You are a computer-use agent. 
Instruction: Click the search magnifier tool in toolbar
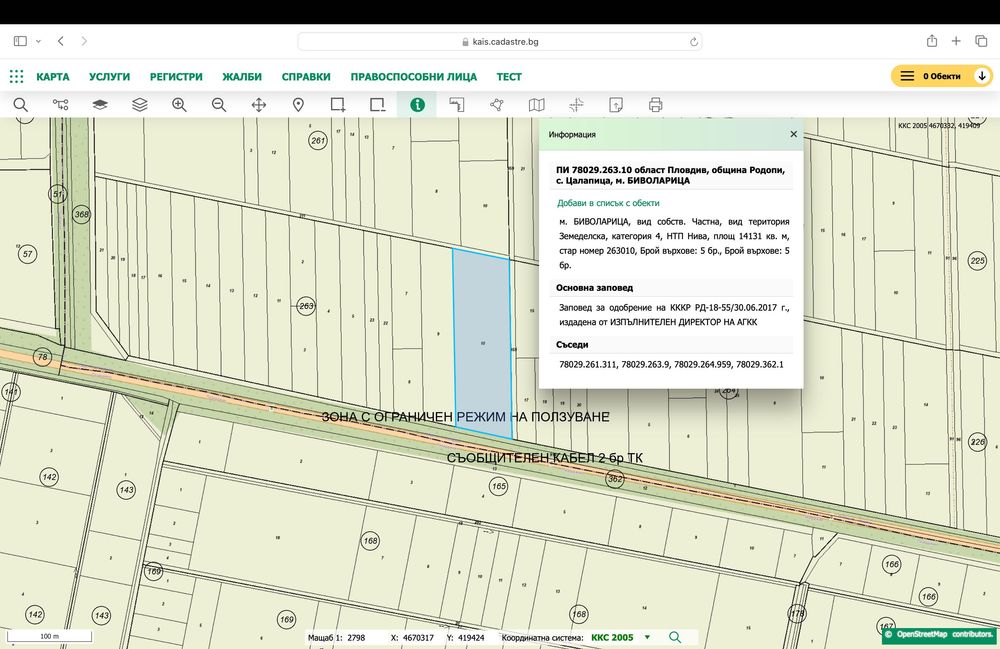click(20, 104)
